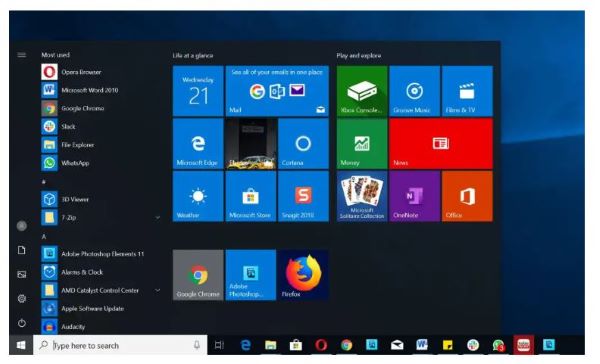Image resolution: width=600 pixels, height=364 pixels.
Task: Click the Type here to search box
Action: pyautogui.click(x=120, y=345)
